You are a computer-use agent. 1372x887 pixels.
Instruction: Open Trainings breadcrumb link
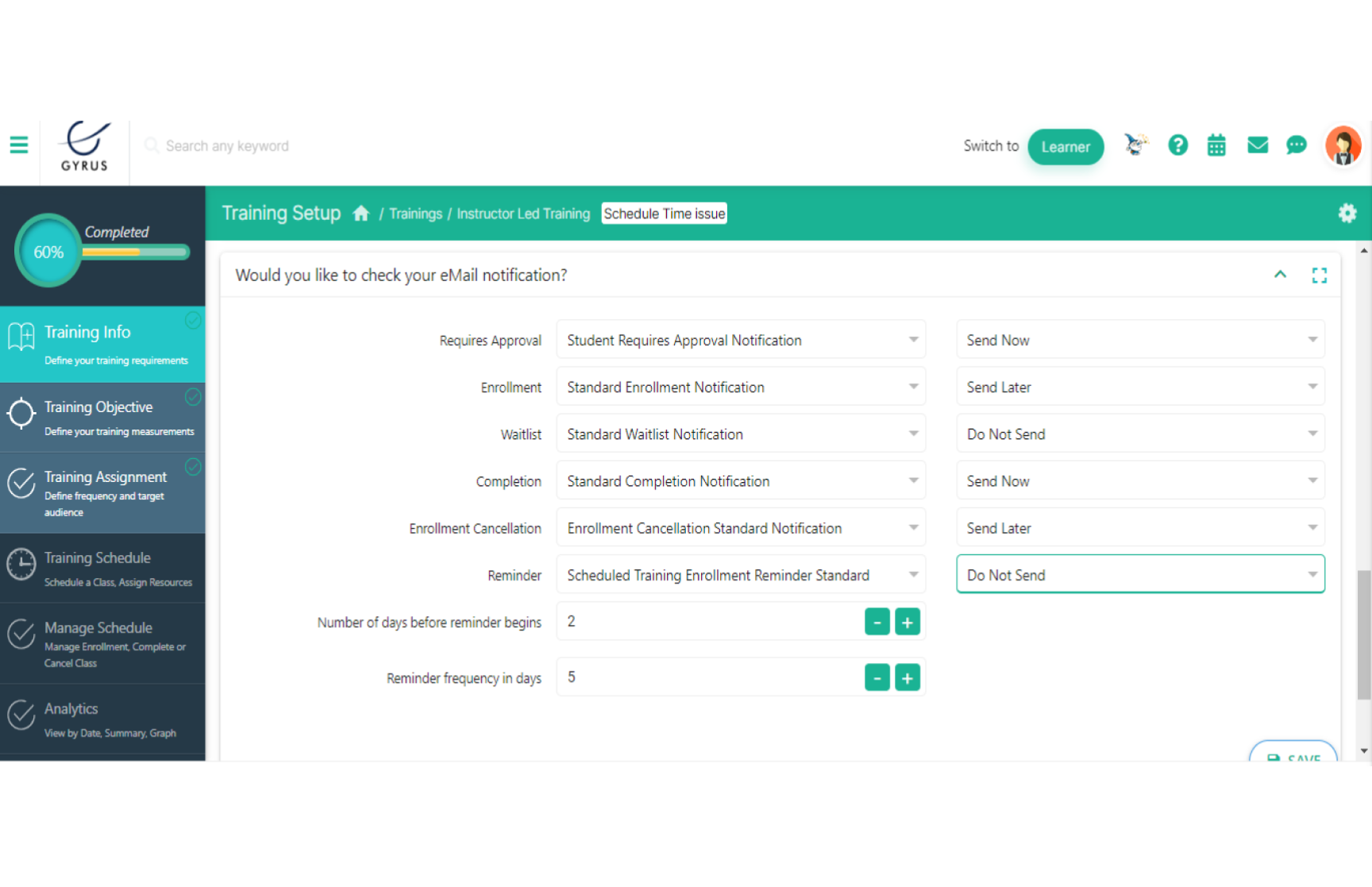coord(415,214)
